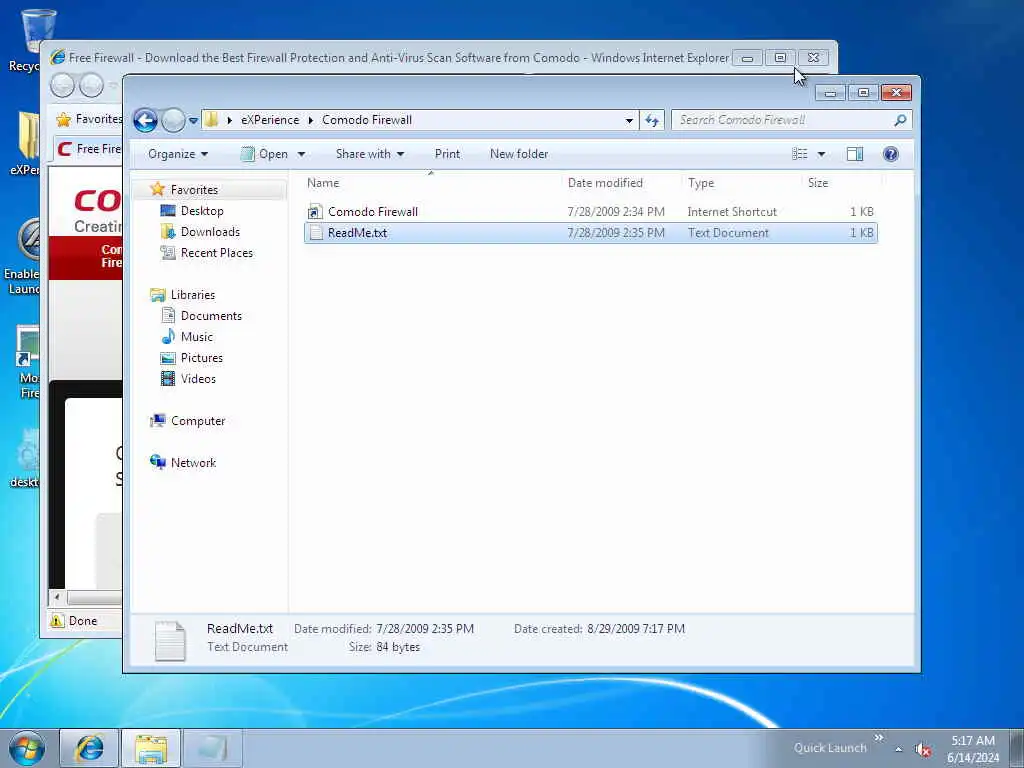Open Windows Explorer from the taskbar
The image size is (1024, 768).
(x=152, y=748)
